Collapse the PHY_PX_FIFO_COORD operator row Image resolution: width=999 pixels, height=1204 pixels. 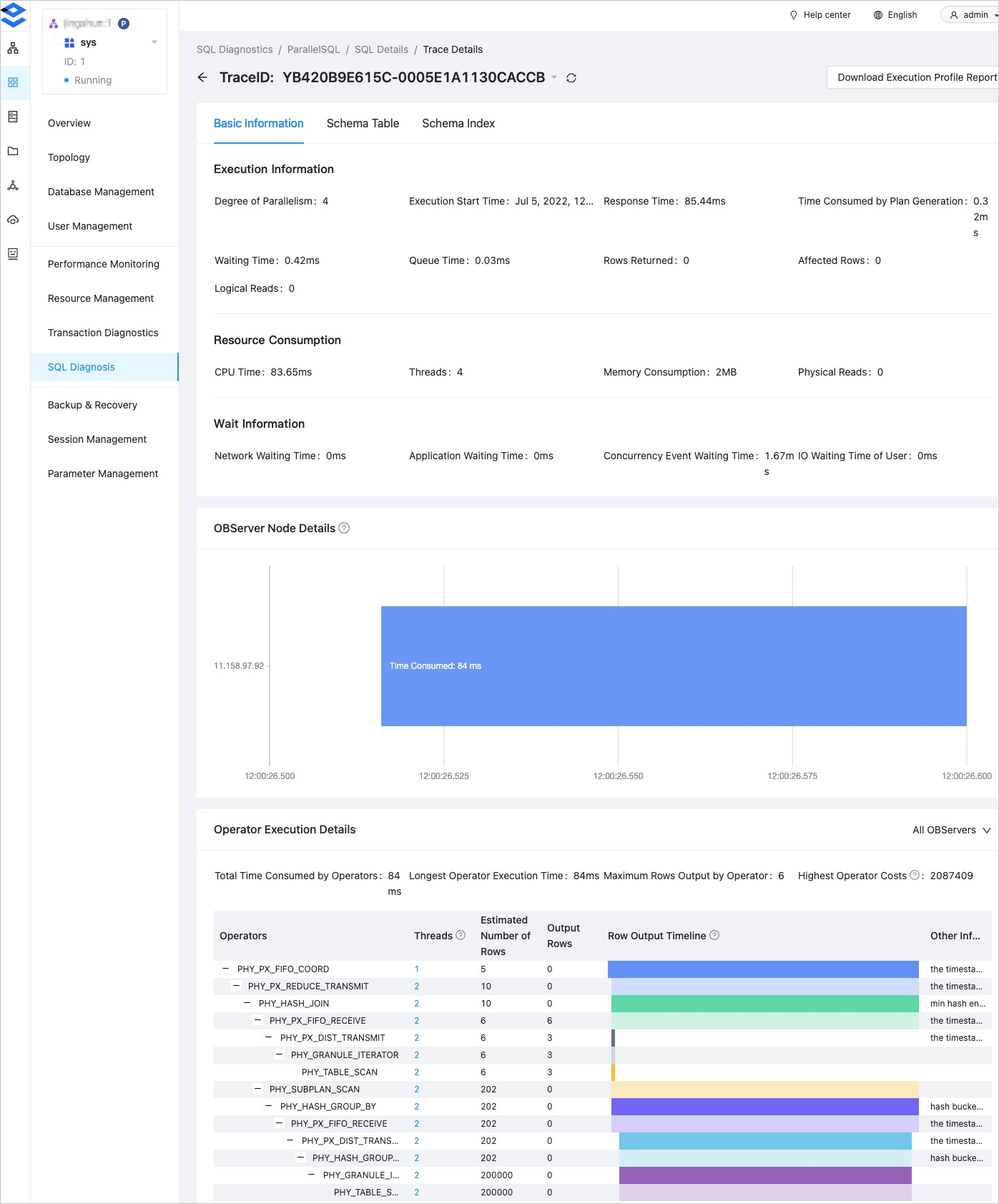point(226,969)
